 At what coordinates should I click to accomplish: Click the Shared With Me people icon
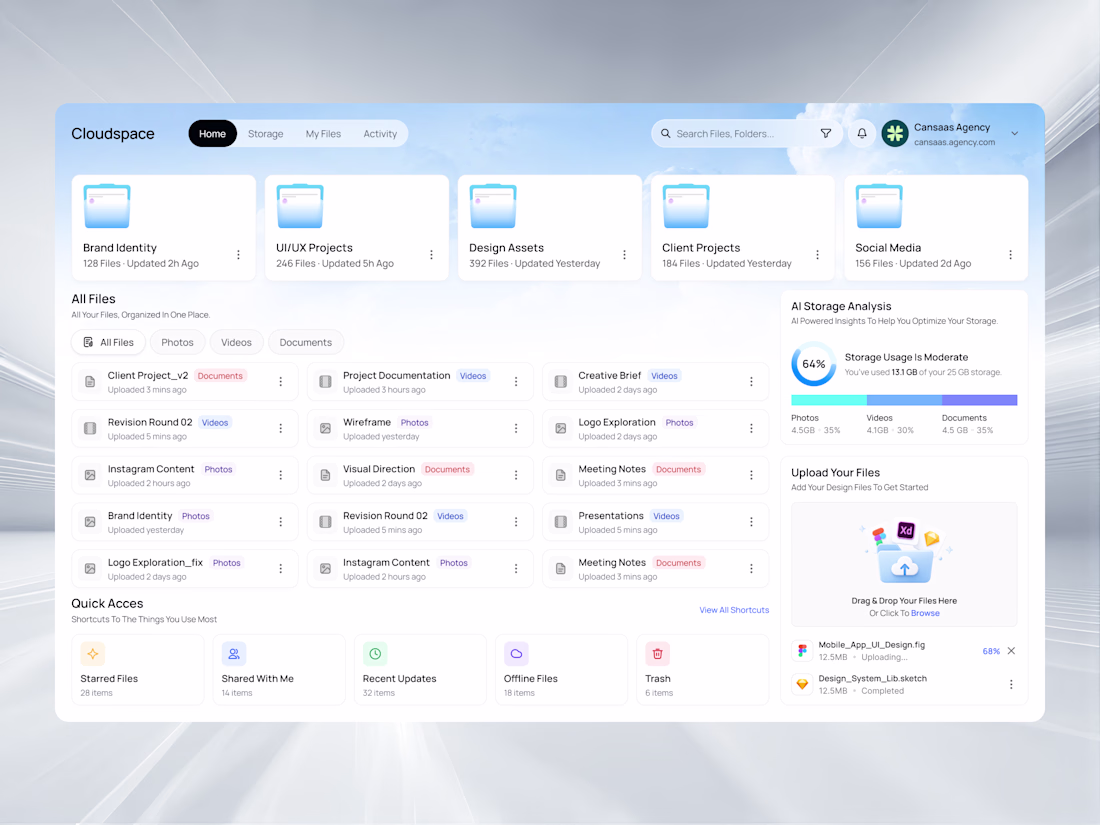coord(234,654)
